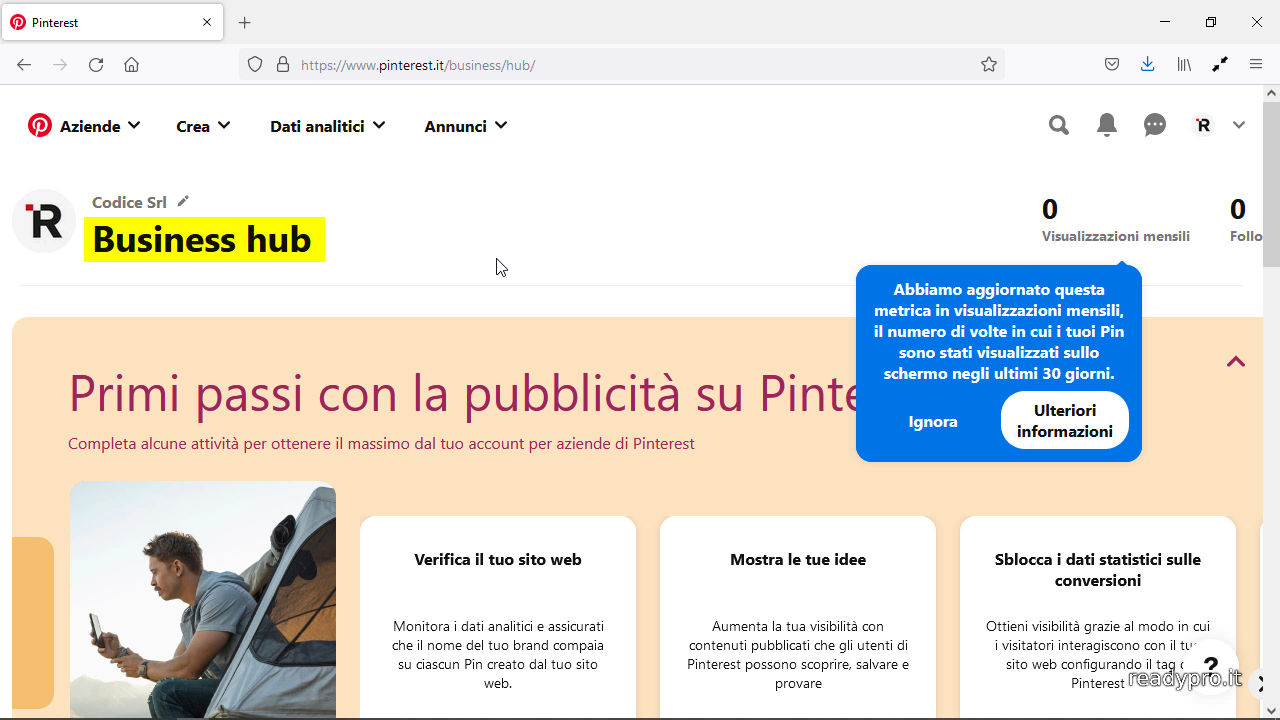1280x720 pixels.
Task: Close the Pinterest tab
Action: [207, 22]
